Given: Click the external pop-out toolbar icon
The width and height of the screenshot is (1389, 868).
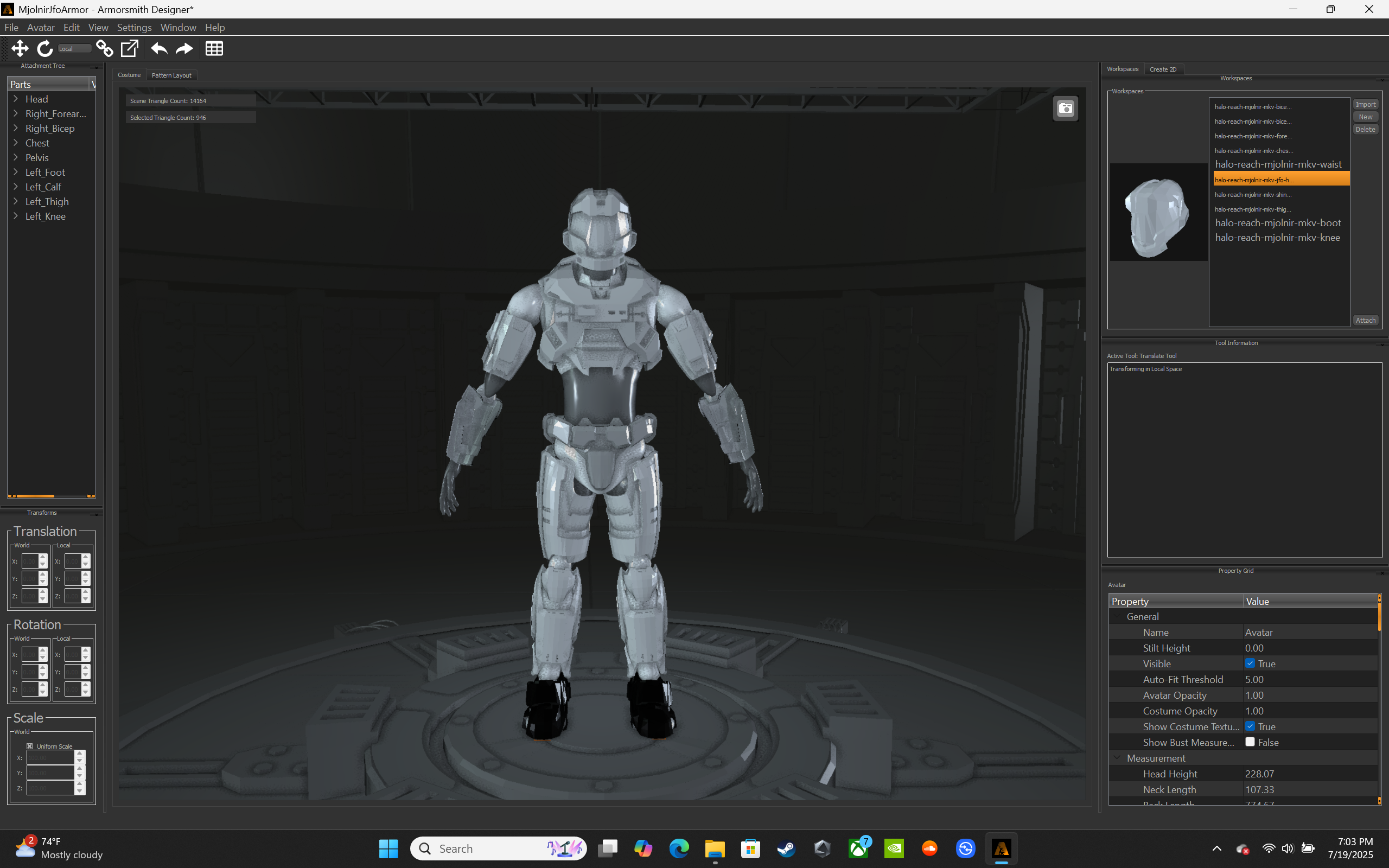Looking at the screenshot, I should click(130, 49).
